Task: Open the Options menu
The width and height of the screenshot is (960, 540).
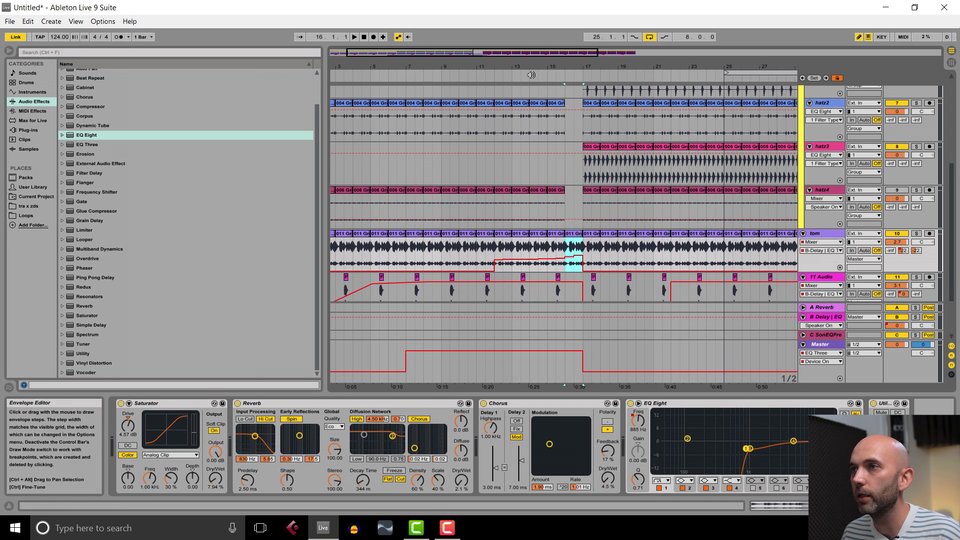Action: point(103,21)
